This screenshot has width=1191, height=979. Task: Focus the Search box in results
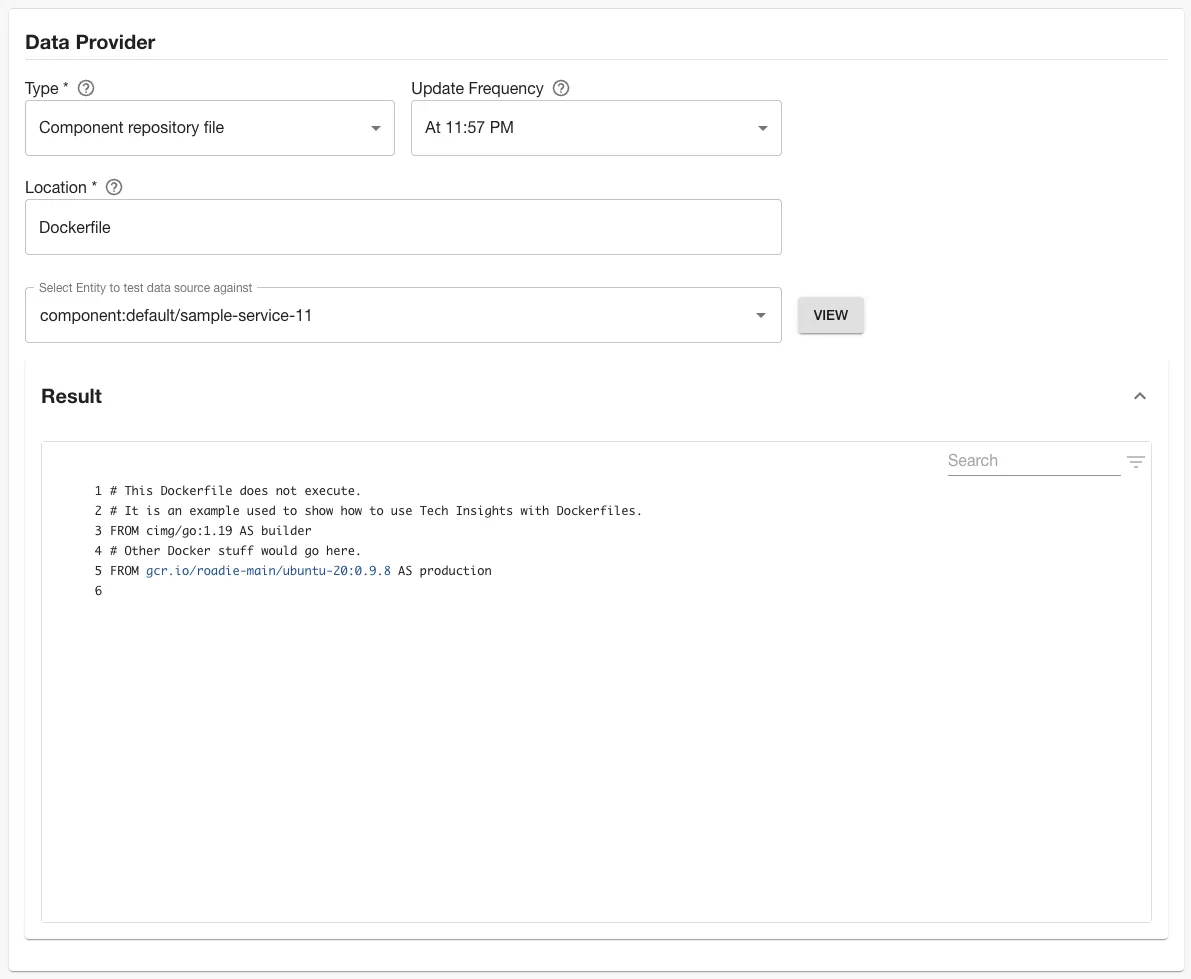click(1032, 461)
